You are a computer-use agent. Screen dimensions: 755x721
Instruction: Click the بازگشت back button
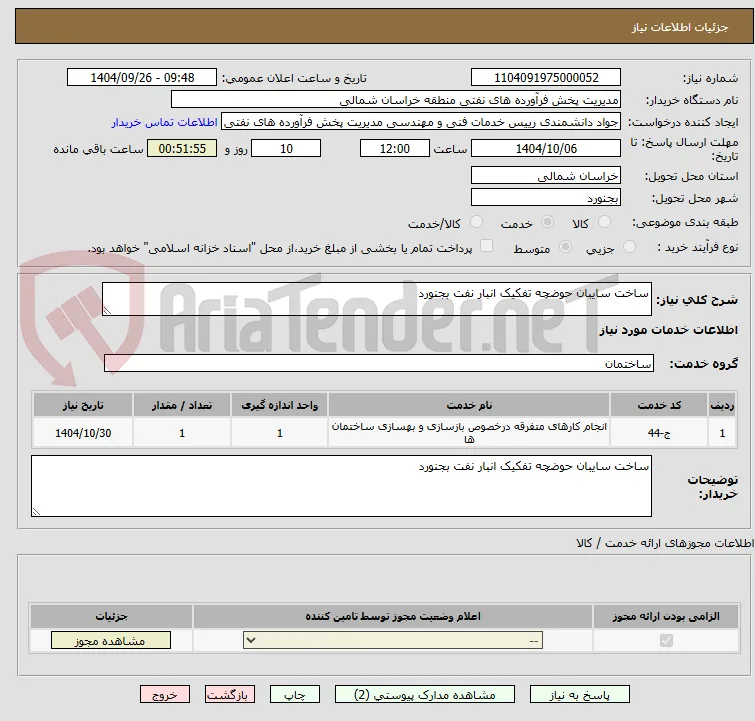230,695
